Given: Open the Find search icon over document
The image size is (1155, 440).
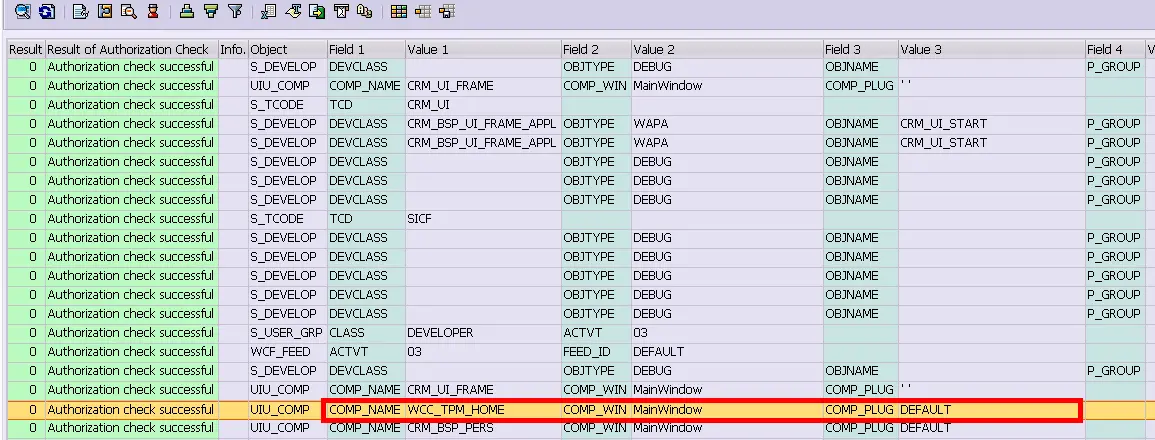Looking at the screenshot, I should tap(128, 11).
